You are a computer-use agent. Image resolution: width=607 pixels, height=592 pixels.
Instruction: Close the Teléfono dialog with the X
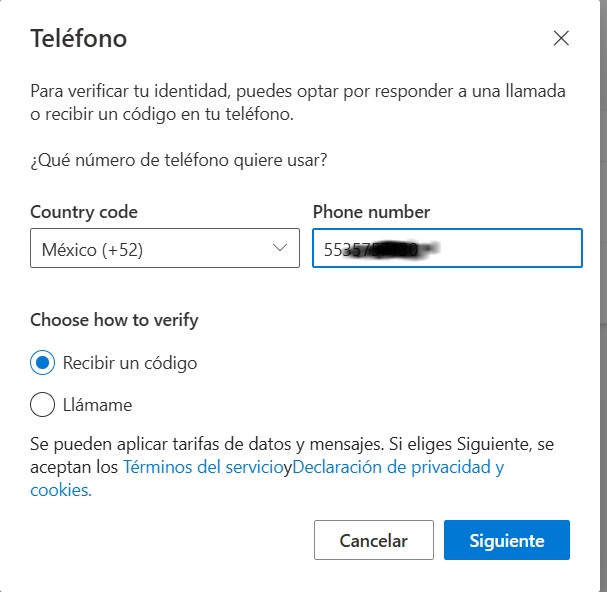tap(561, 39)
